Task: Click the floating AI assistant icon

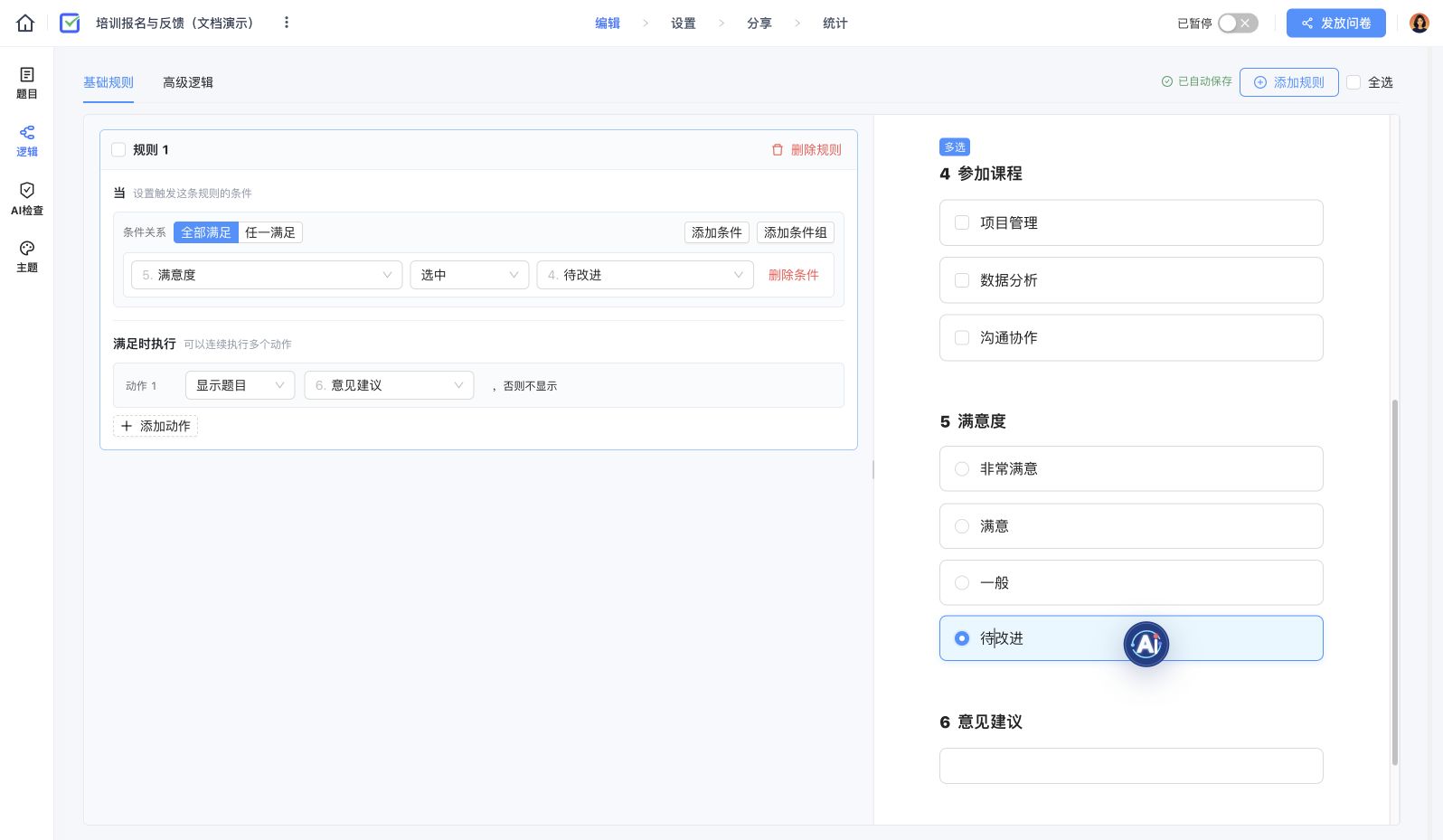Action: tap(1146, 644)
